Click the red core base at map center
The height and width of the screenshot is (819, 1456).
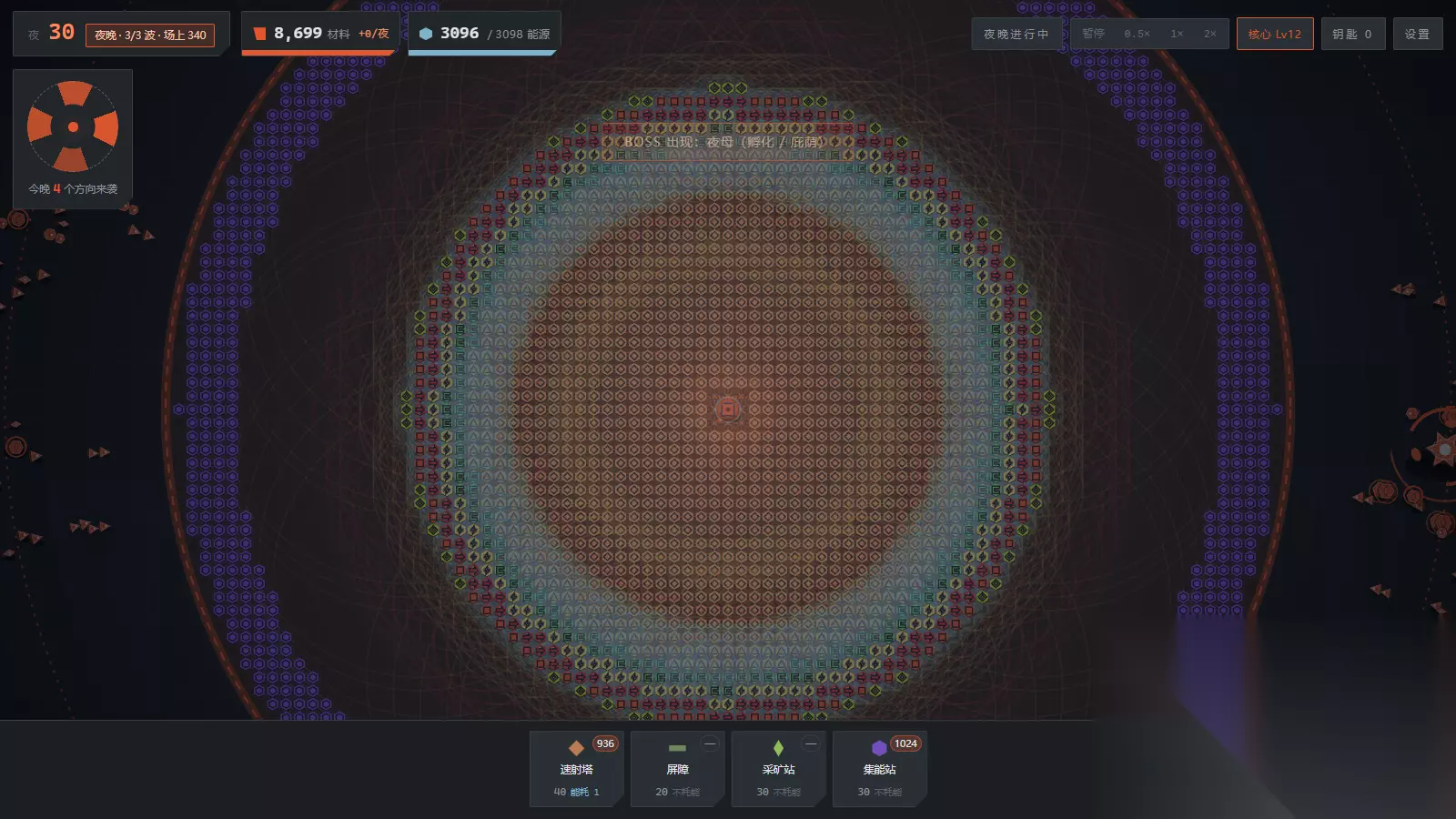pyautogui.click(x=727, y=409)
